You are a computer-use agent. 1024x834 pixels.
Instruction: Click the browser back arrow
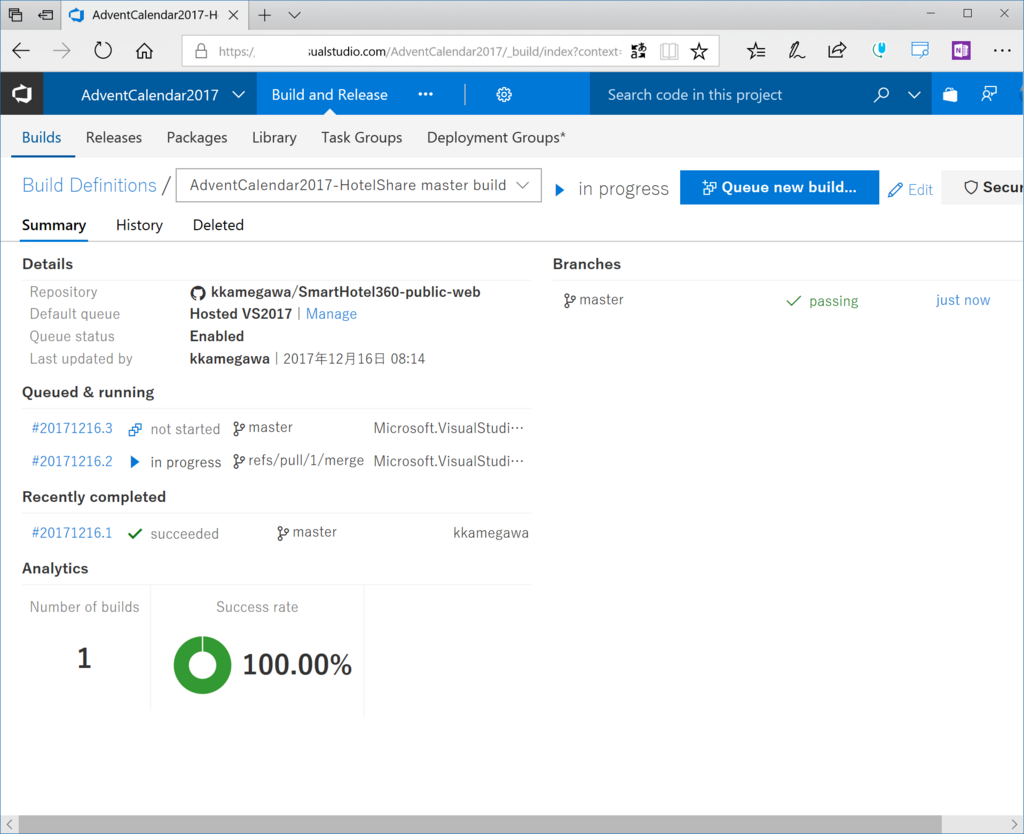pos(22,51)
